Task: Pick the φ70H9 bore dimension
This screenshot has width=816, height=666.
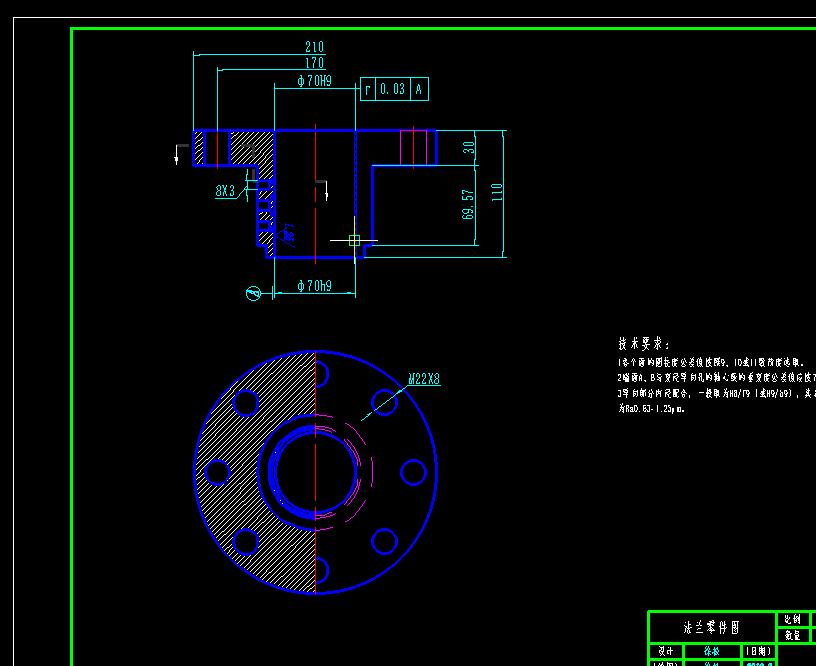Action: (314, 81)
